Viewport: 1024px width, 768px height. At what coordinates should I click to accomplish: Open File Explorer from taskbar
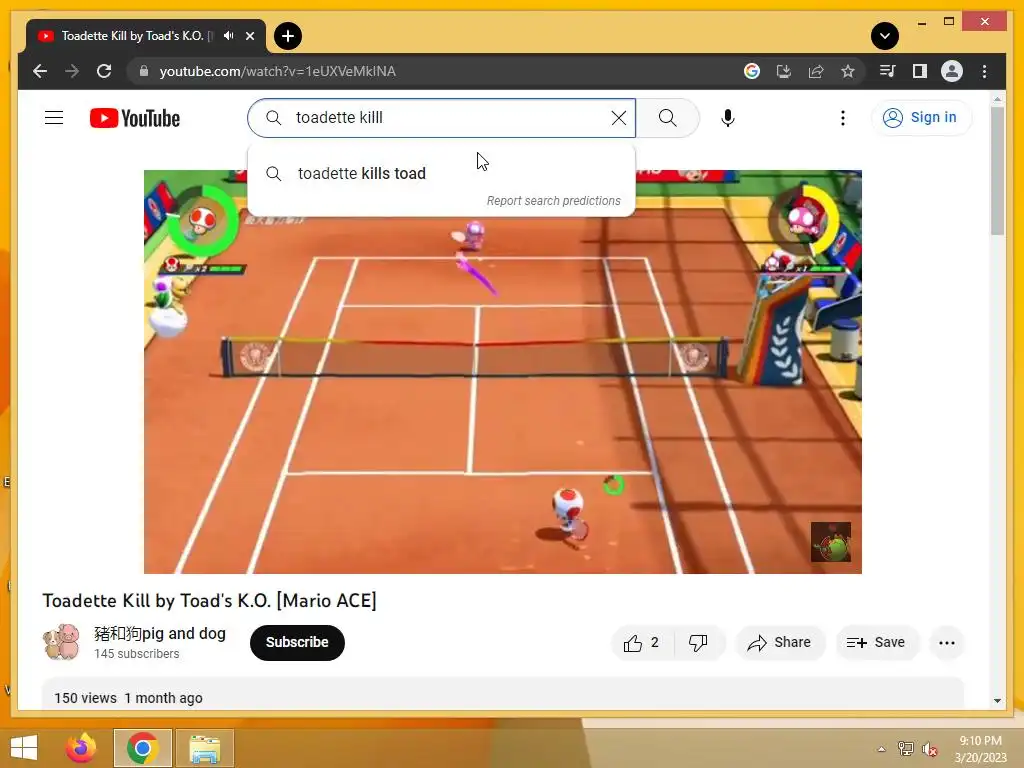click(x=204, y=748)
